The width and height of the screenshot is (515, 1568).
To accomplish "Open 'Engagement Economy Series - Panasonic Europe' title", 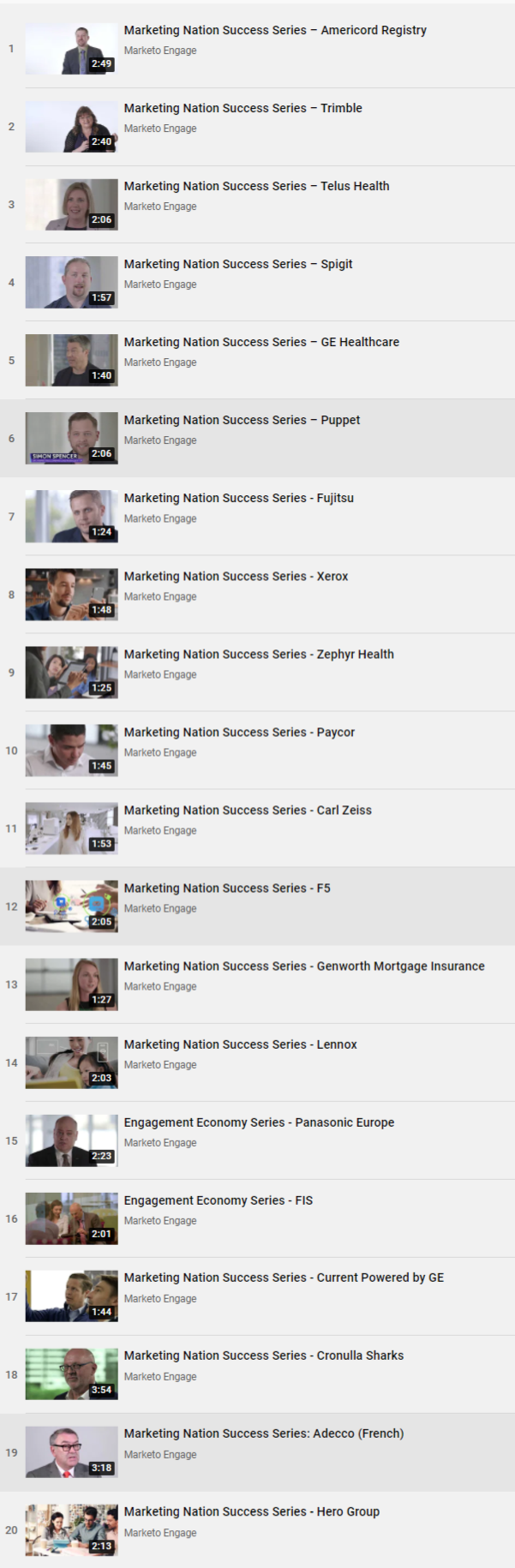I will click(x=259, y=1122).
